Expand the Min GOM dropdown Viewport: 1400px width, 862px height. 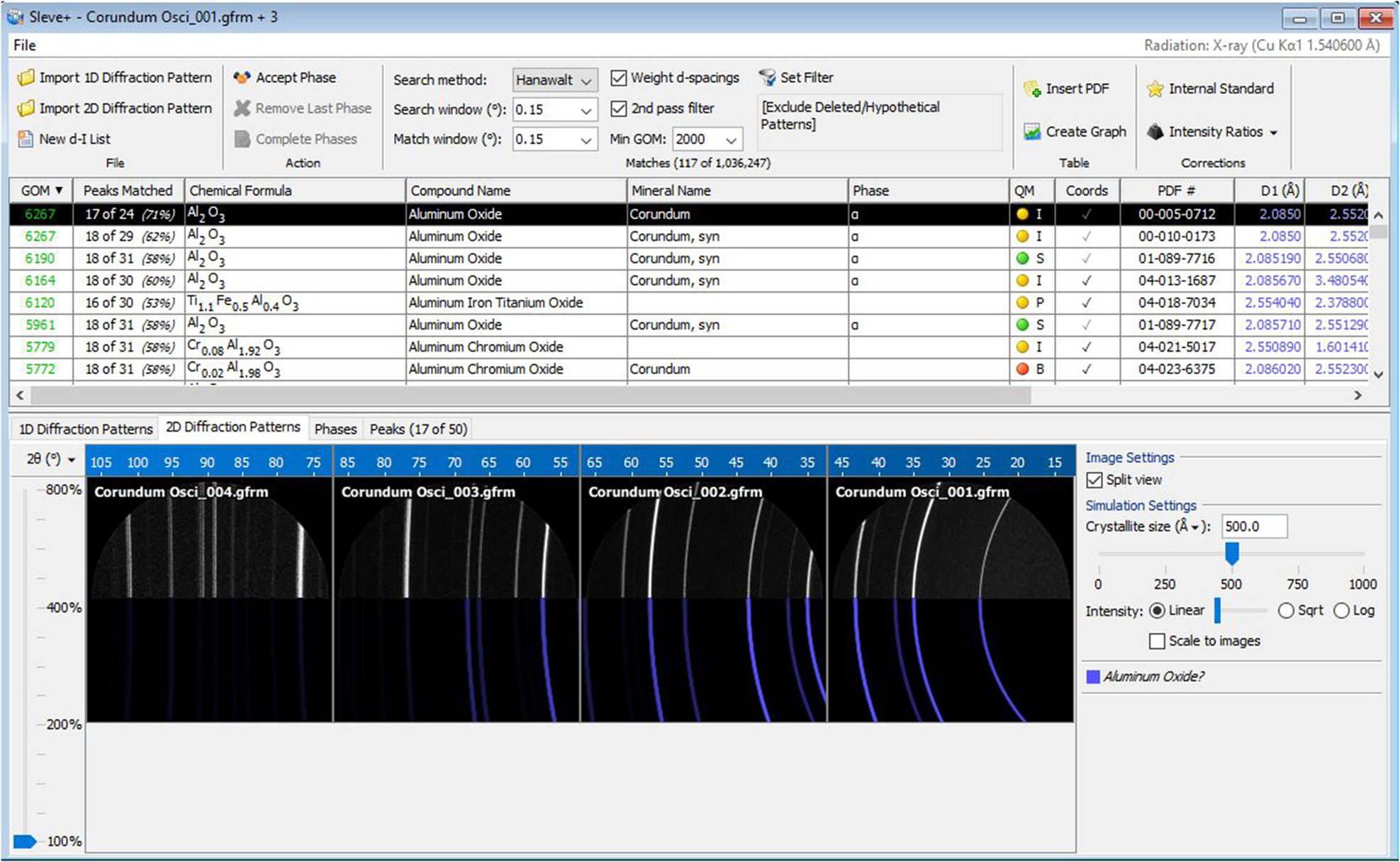coord(731,140)
